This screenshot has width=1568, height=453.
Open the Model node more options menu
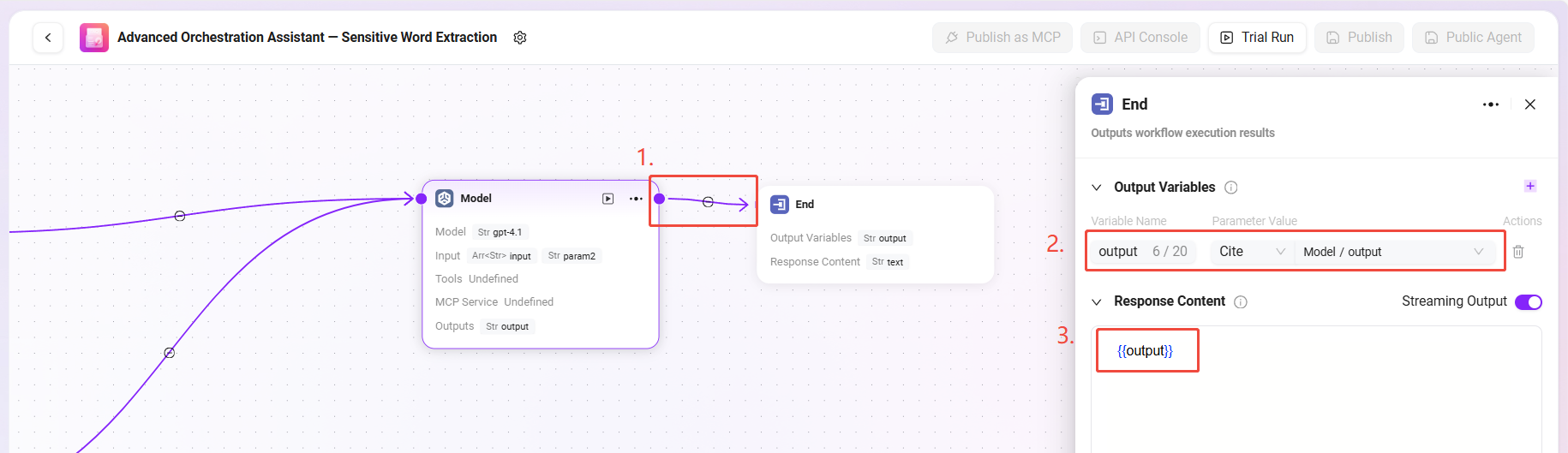(x=636, y=199)
